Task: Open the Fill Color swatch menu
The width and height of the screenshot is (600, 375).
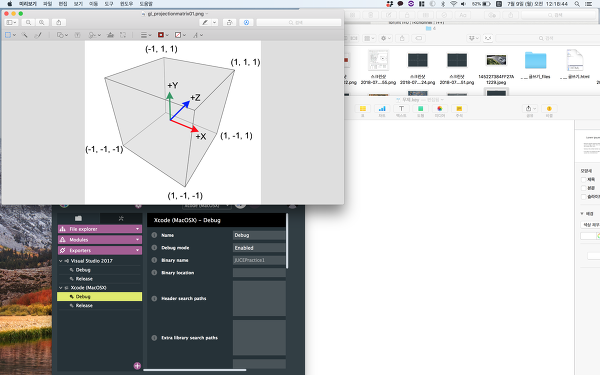Action: [x=180, y=35]
